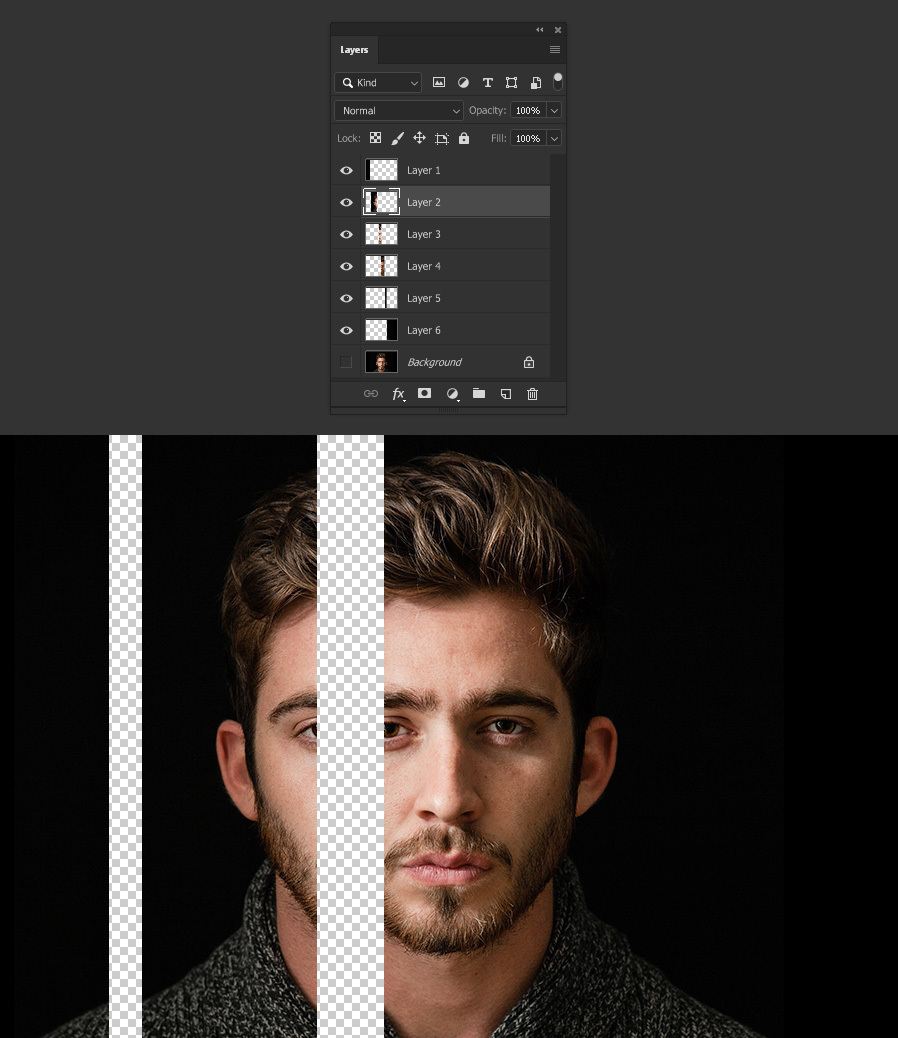Screen dimensions: 898x1038
Task: Hide Layer 6 visibility eye
Action: point(346,330)
